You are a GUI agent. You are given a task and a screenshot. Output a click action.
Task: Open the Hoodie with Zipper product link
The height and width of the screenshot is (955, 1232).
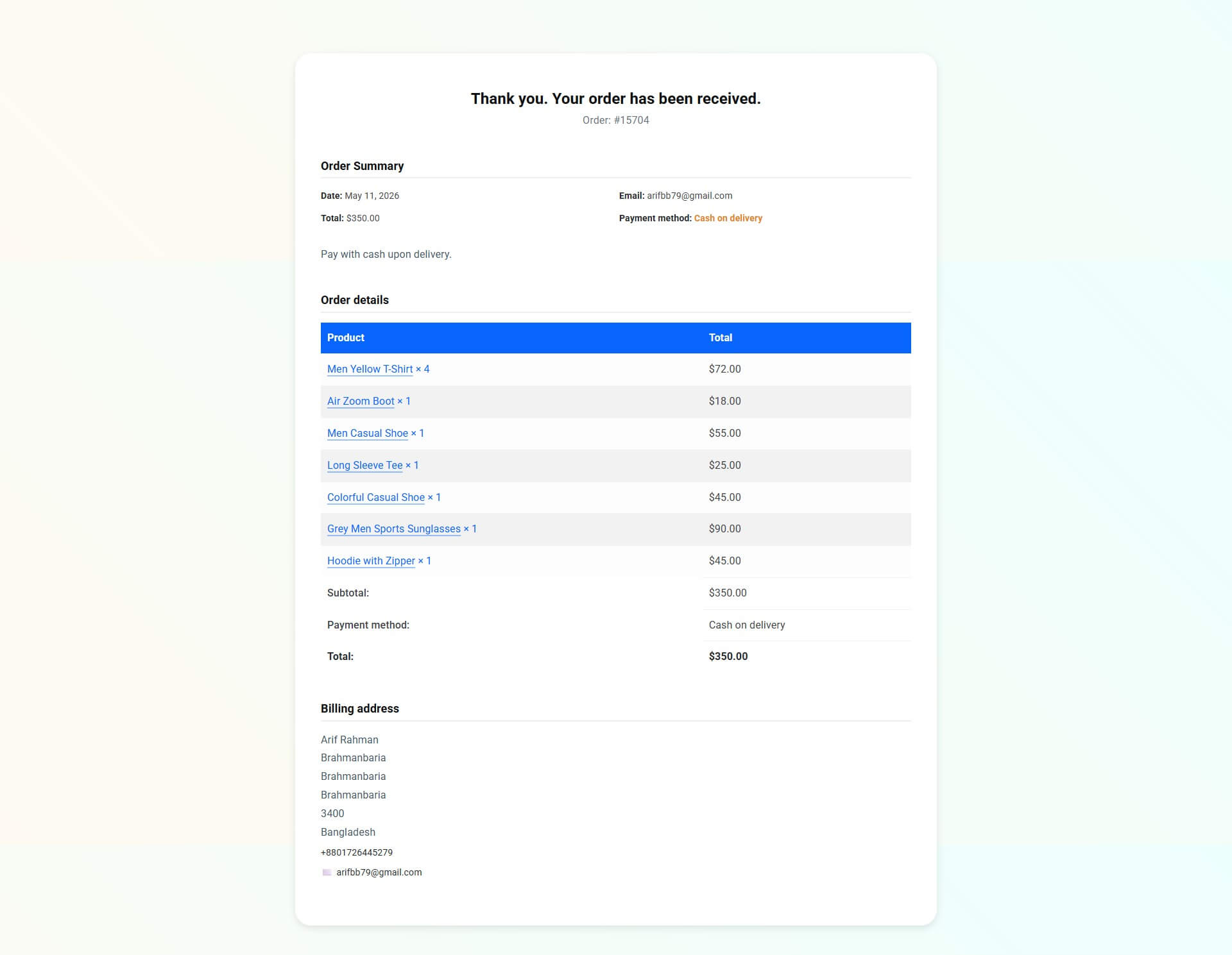pos(371,561)
